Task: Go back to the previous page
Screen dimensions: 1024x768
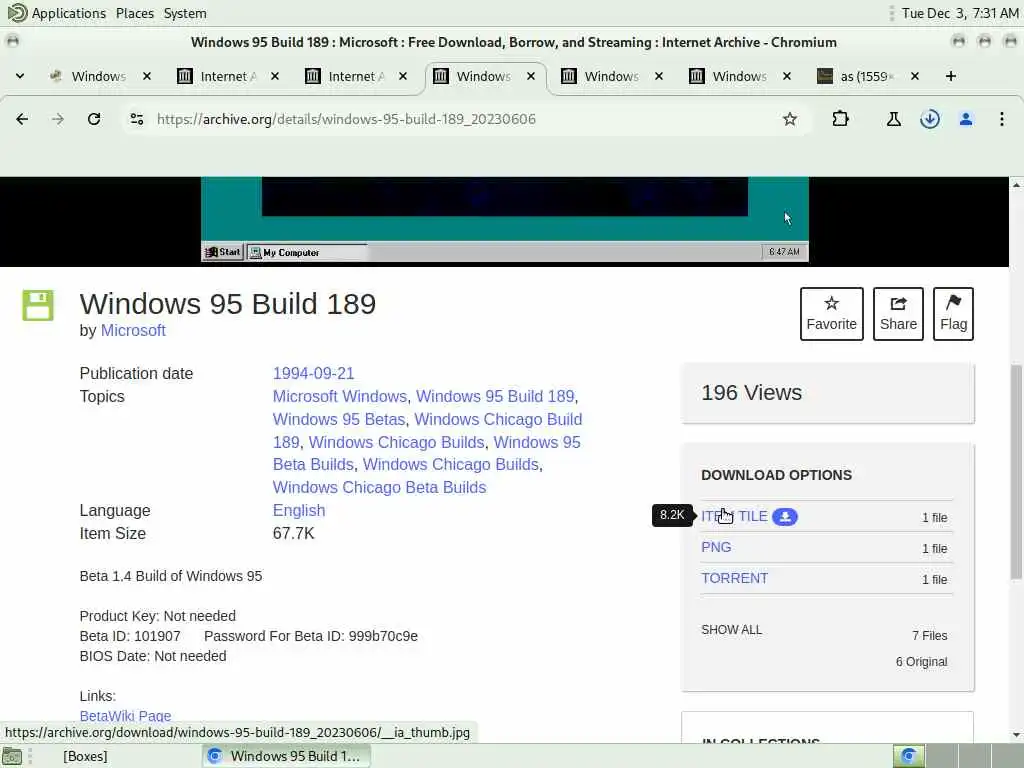Action: (x=22, y=119)
